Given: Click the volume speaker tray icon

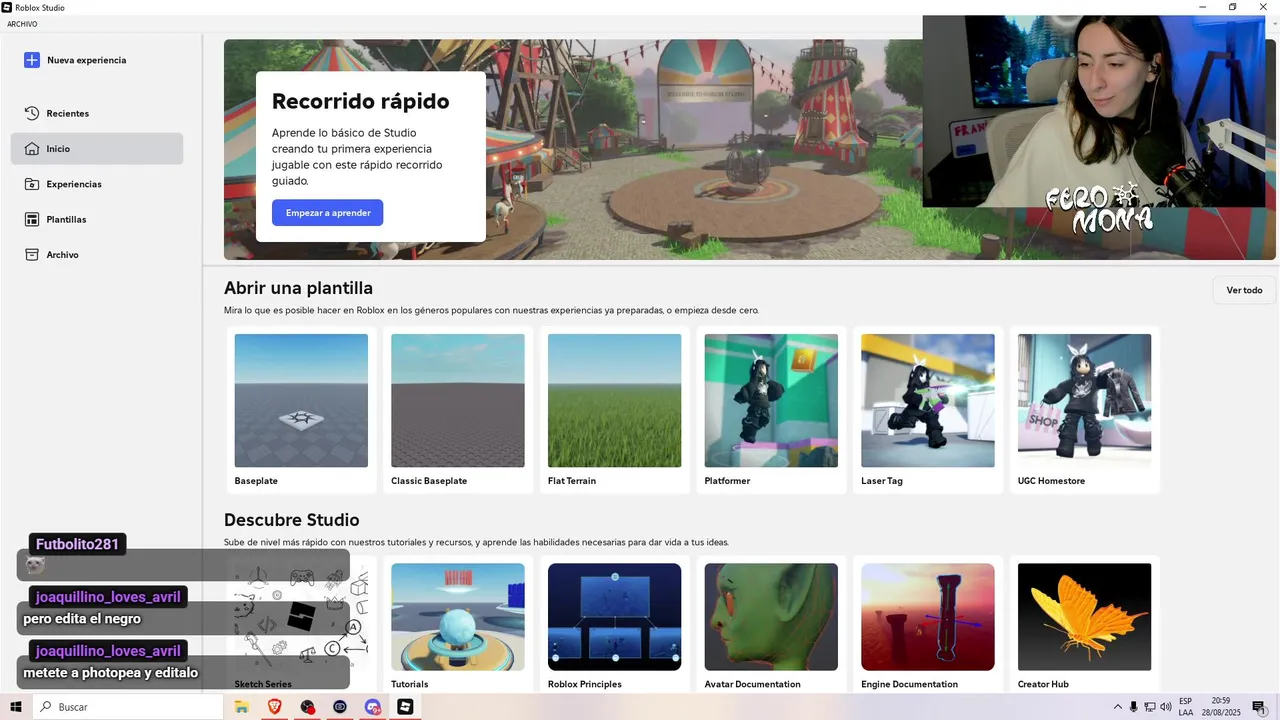Looking at the screenshot, I should coord(1166,707).
